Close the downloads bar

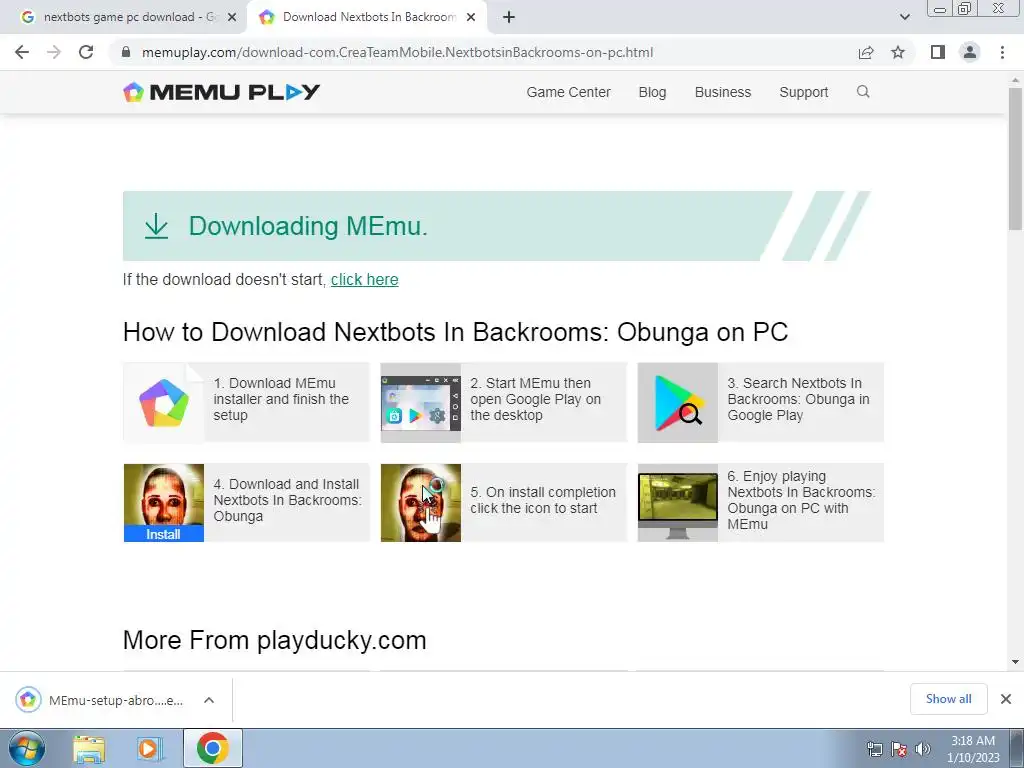coord(1006,699)
